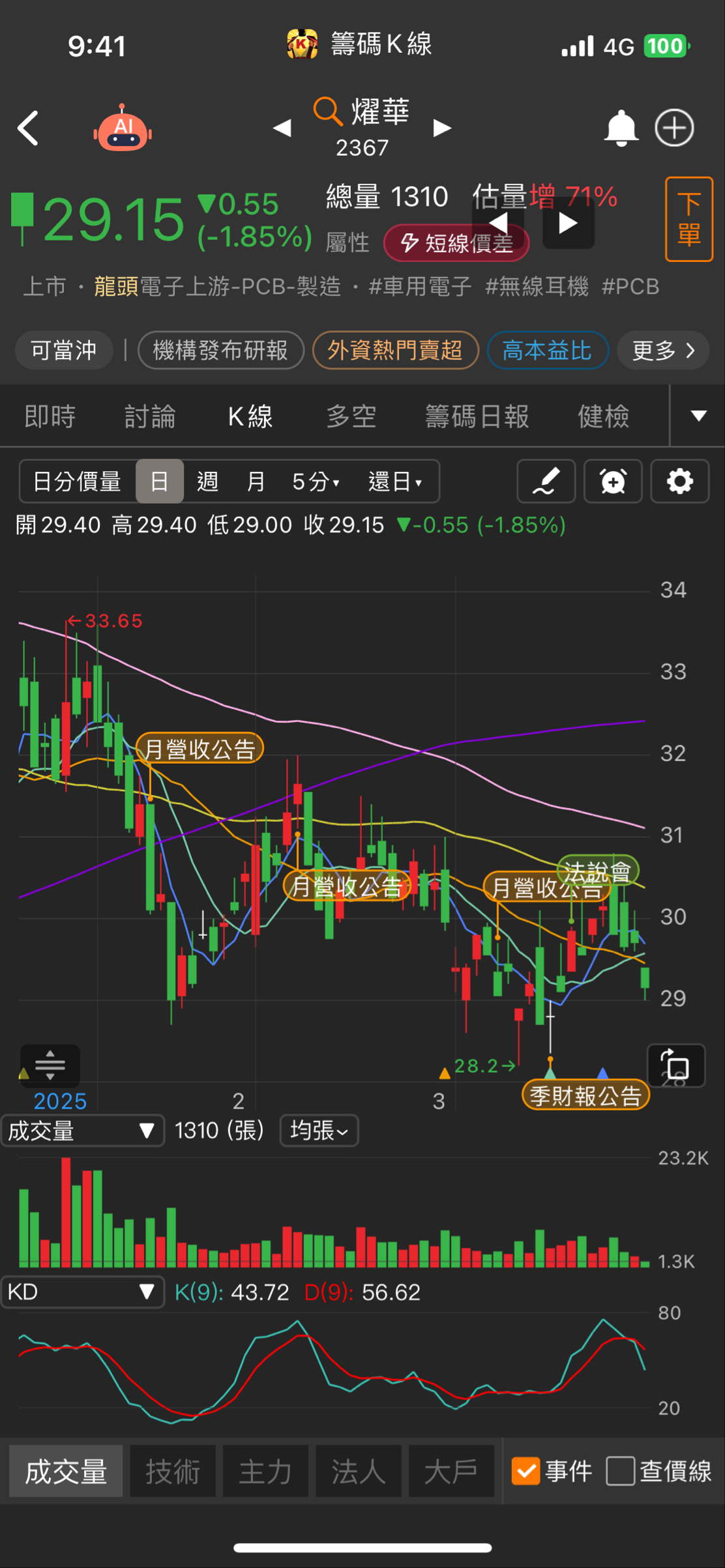725x1568 pixels.
Task: Open chart settings gear
Action: [x=680, y=482]
